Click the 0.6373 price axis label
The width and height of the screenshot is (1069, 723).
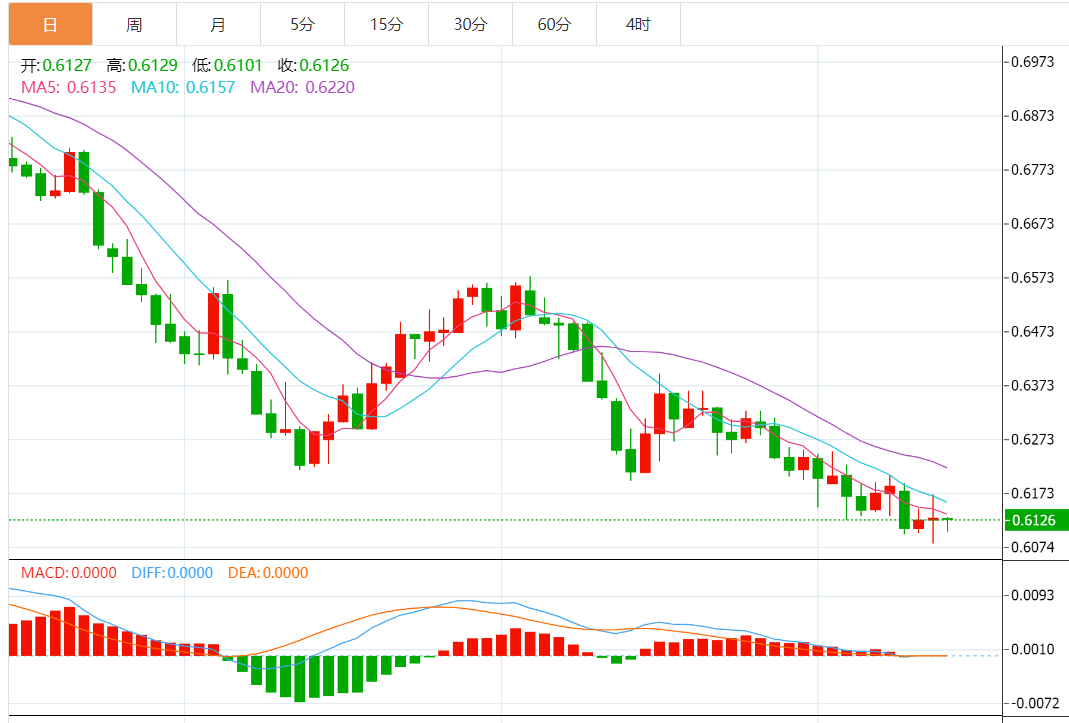(x=1032, y=385)
